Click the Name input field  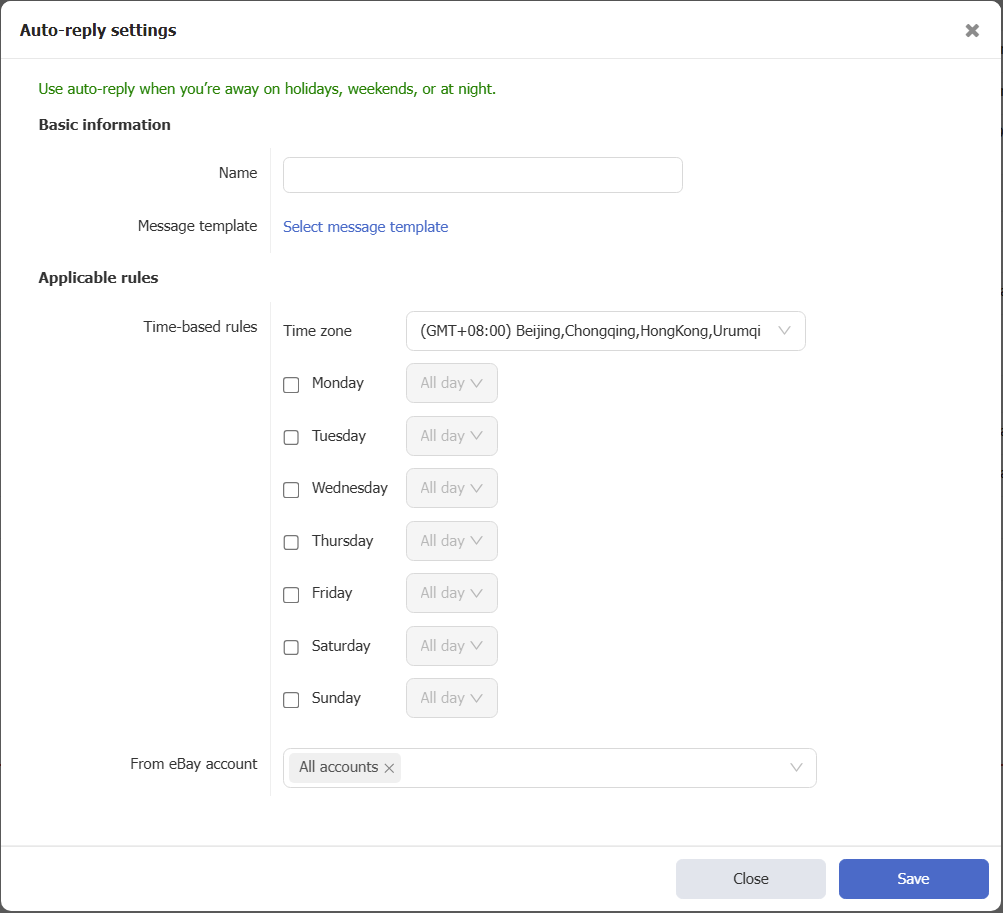(x=482, y=175)
